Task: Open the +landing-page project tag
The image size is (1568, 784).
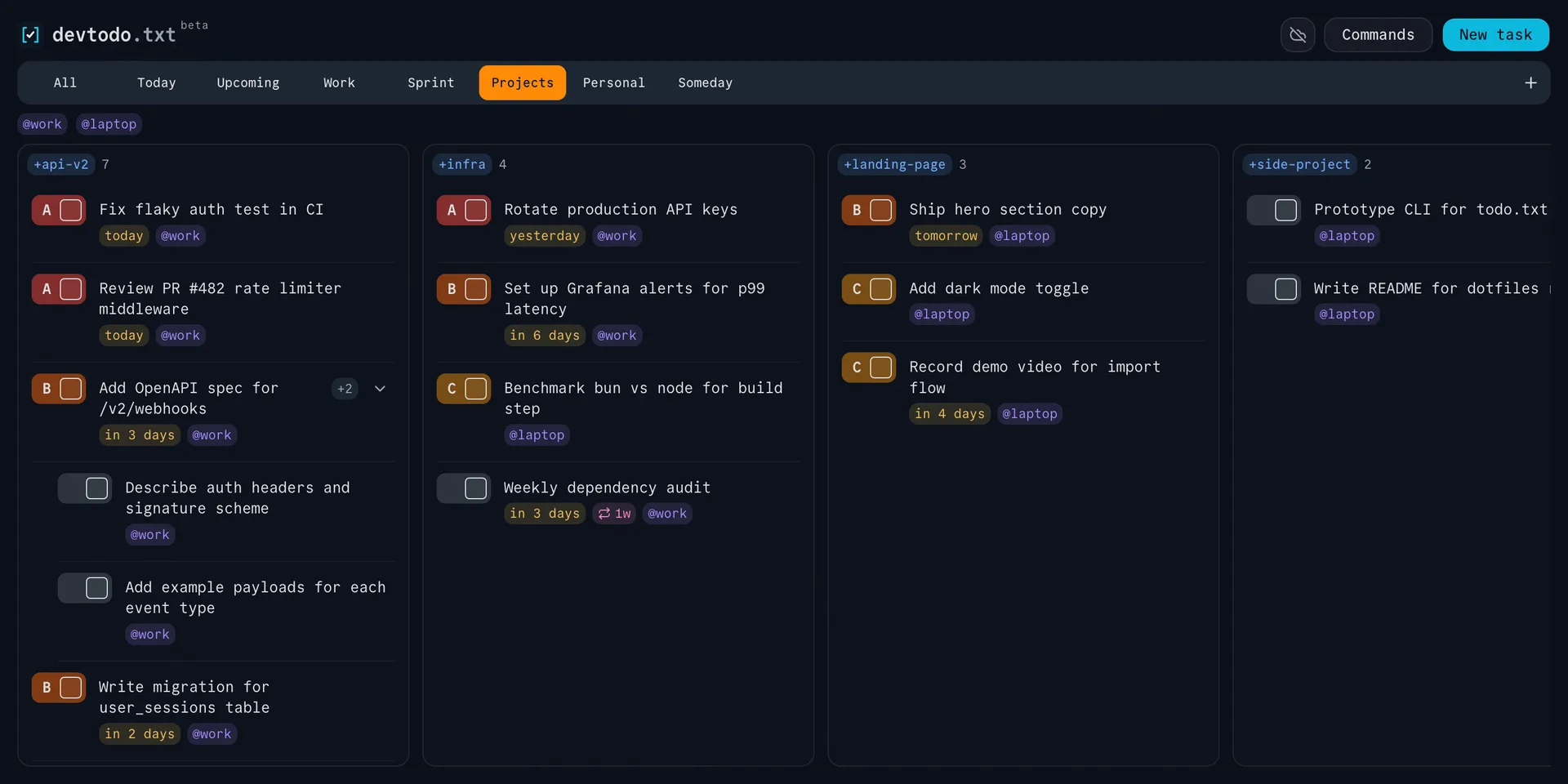Action: click(x=894, y=164)
